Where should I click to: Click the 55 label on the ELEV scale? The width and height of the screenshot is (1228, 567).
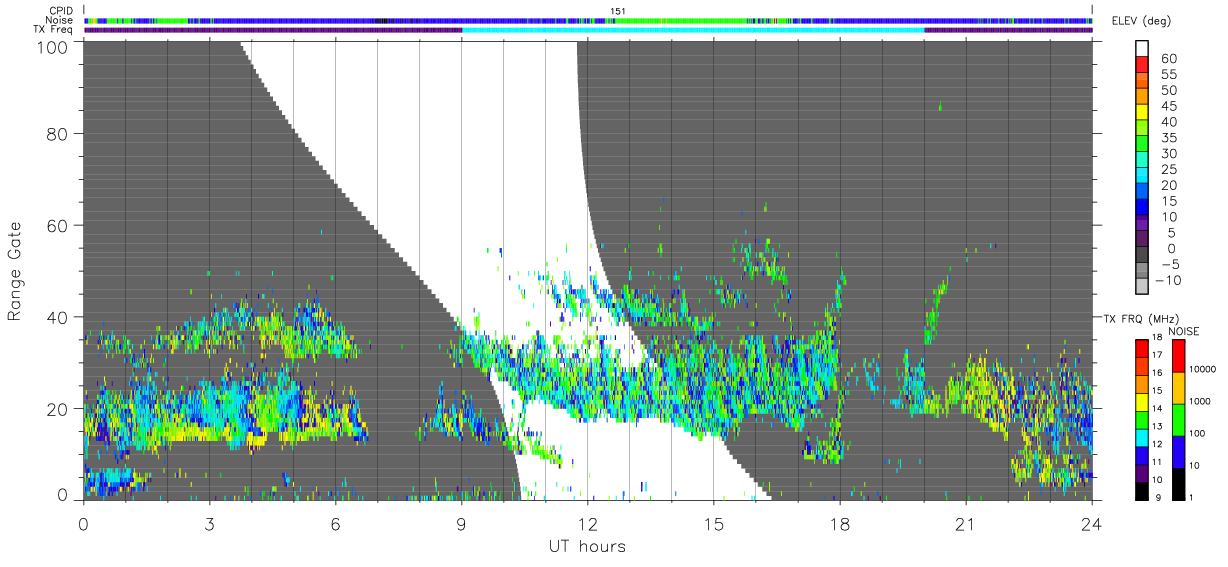pyautogui.click(x=1170, y=74)
